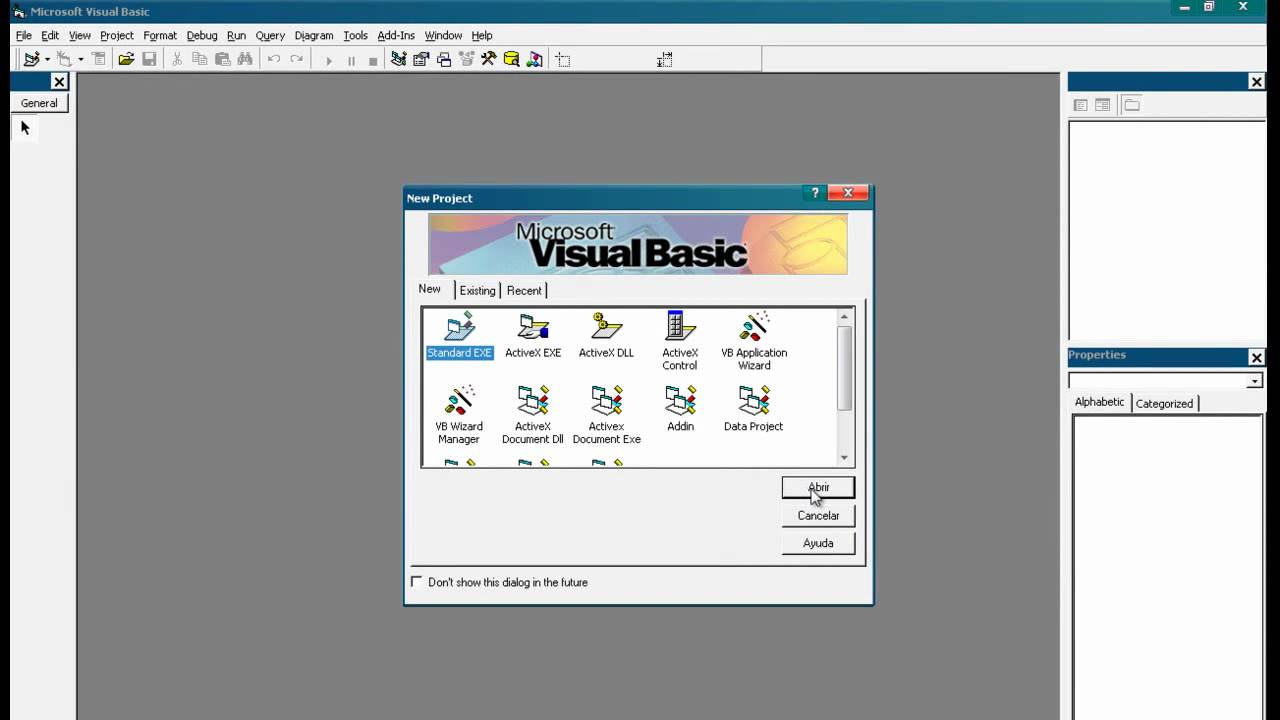Close the toolbox panel
The width and height of the screenshot is (1280, 720).
point(59,82)
